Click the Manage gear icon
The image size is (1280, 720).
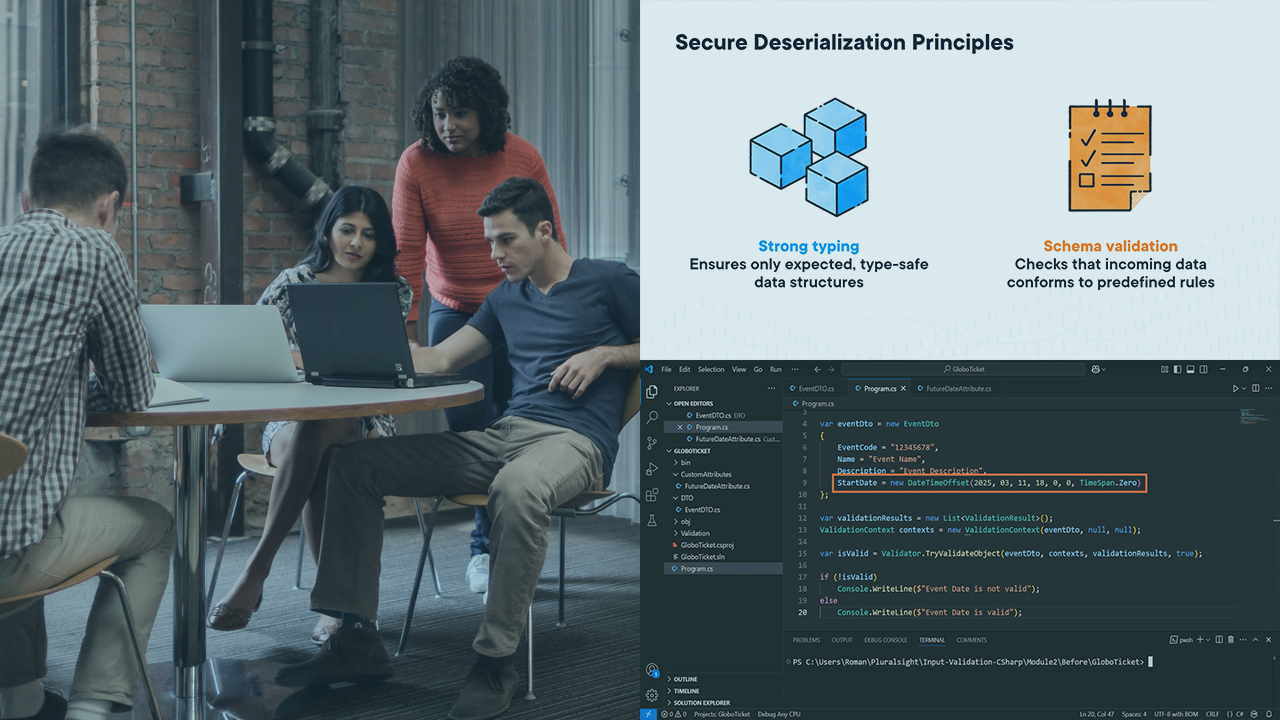[652, 695]
